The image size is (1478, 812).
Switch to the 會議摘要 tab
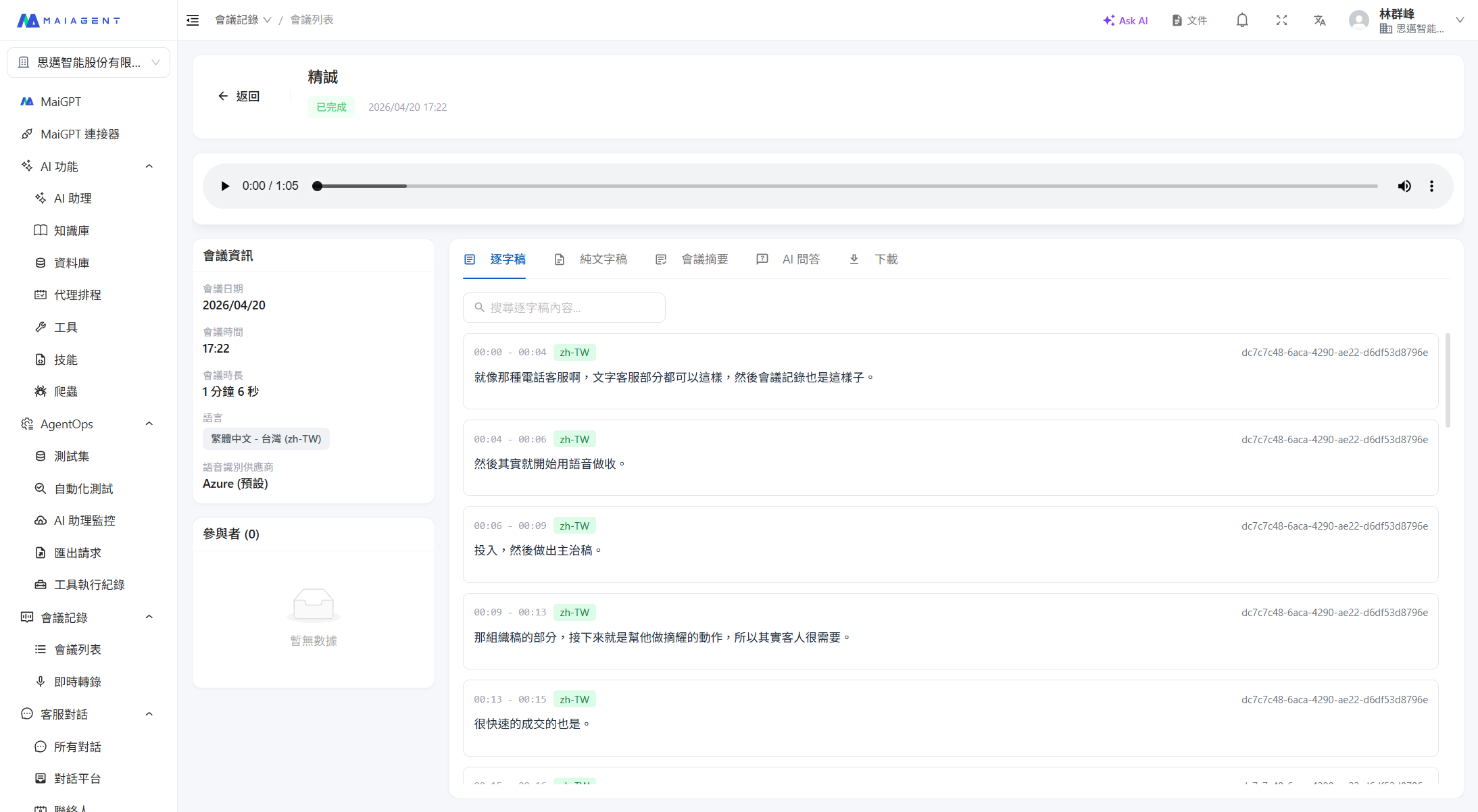coord(704,259)
